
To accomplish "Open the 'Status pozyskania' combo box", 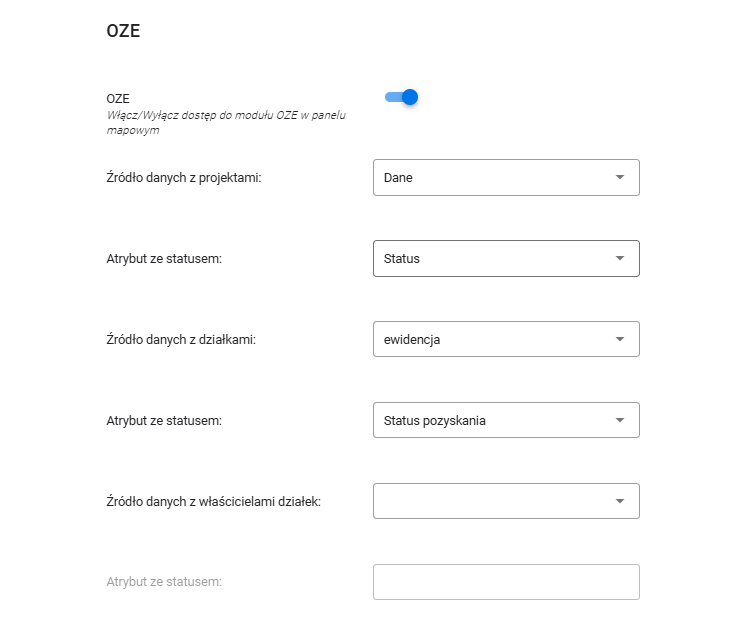I will point(490,420).
